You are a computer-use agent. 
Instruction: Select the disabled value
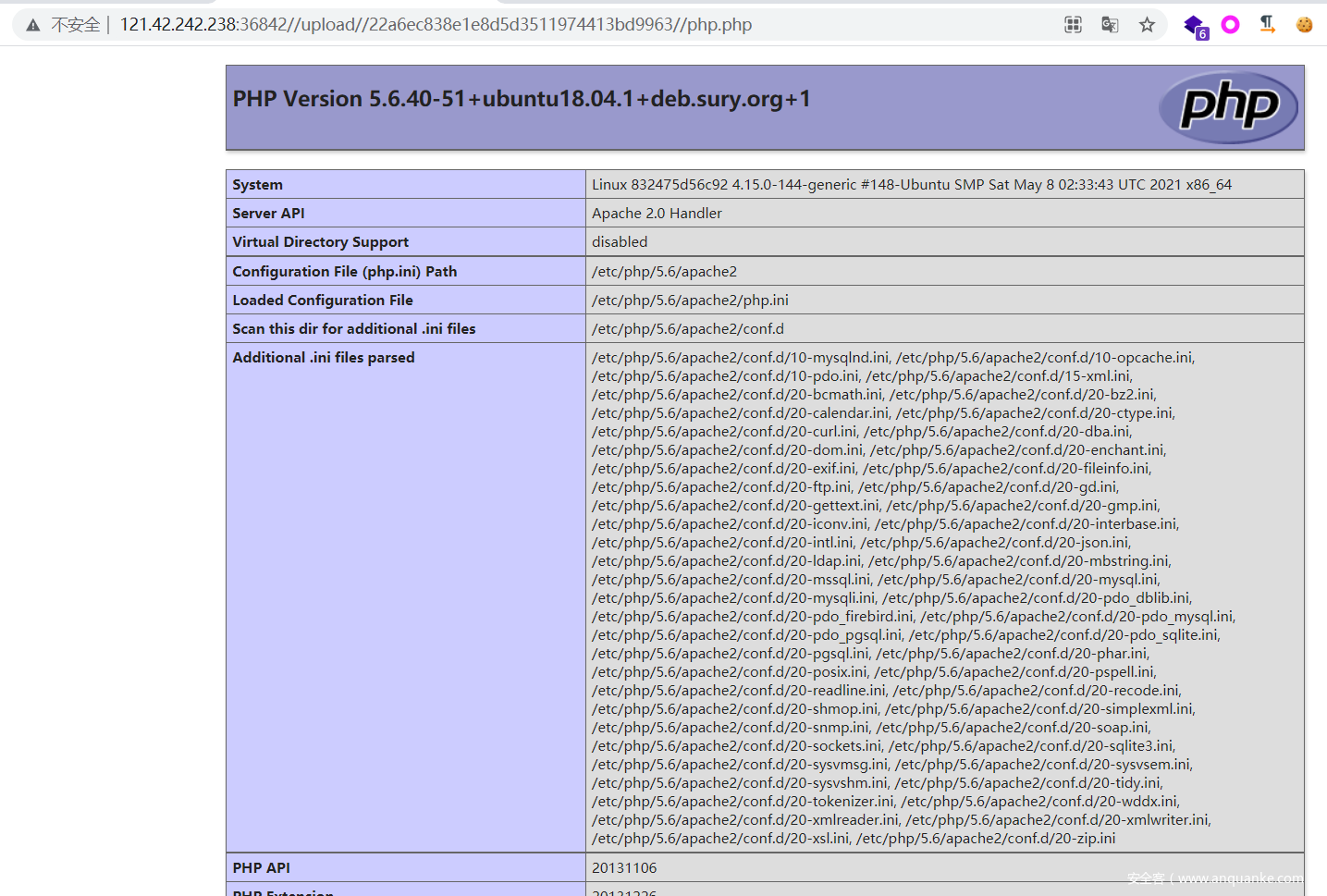click(620, 242)
